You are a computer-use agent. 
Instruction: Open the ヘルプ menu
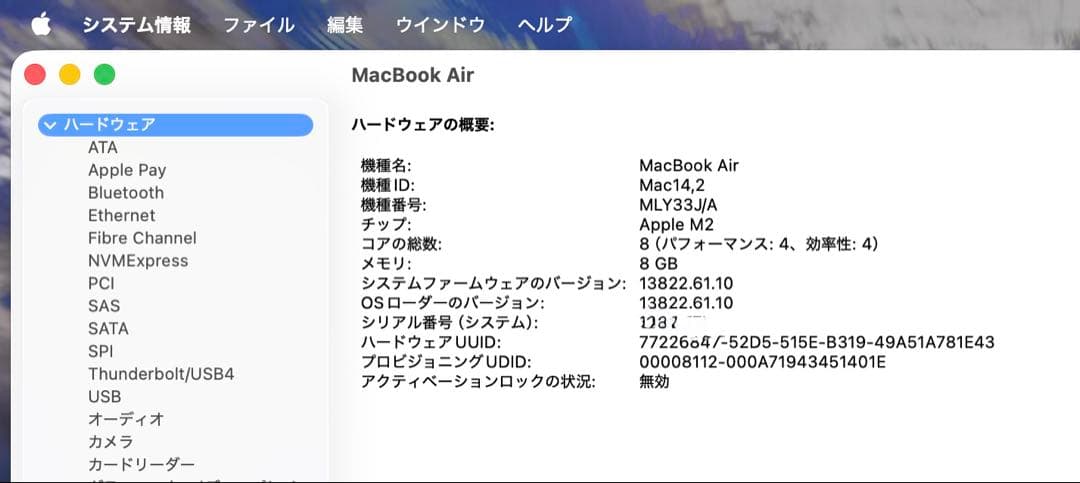(545, 25)
